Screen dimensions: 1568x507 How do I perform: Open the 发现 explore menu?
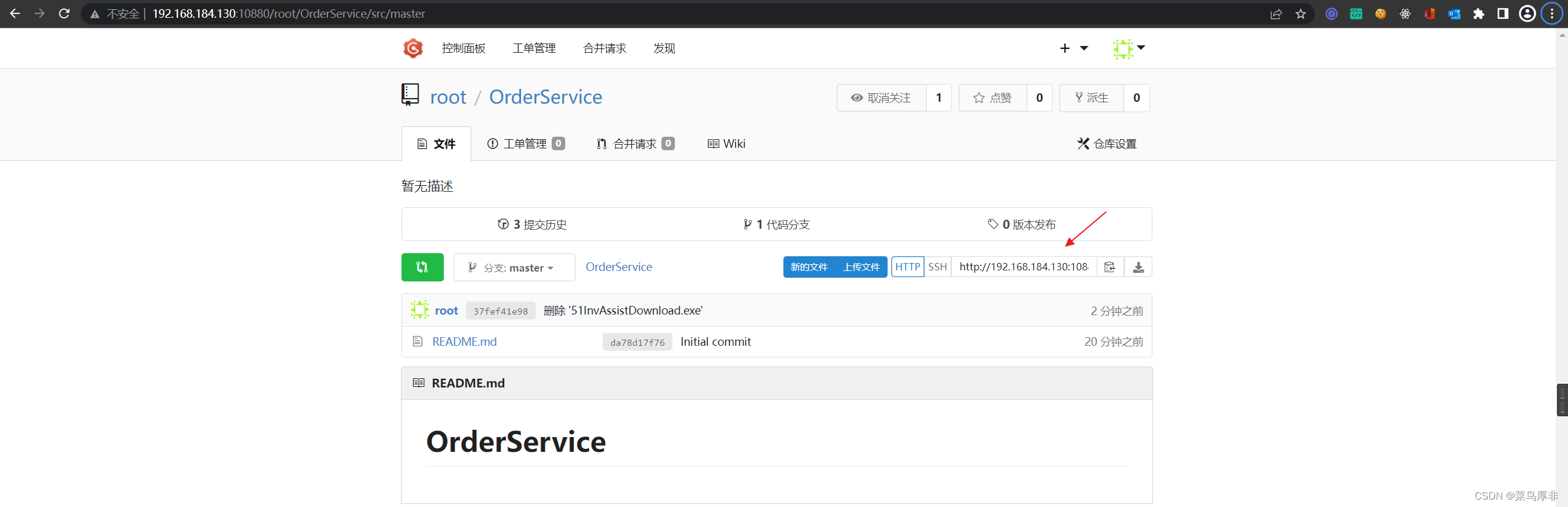pos(664,48)
